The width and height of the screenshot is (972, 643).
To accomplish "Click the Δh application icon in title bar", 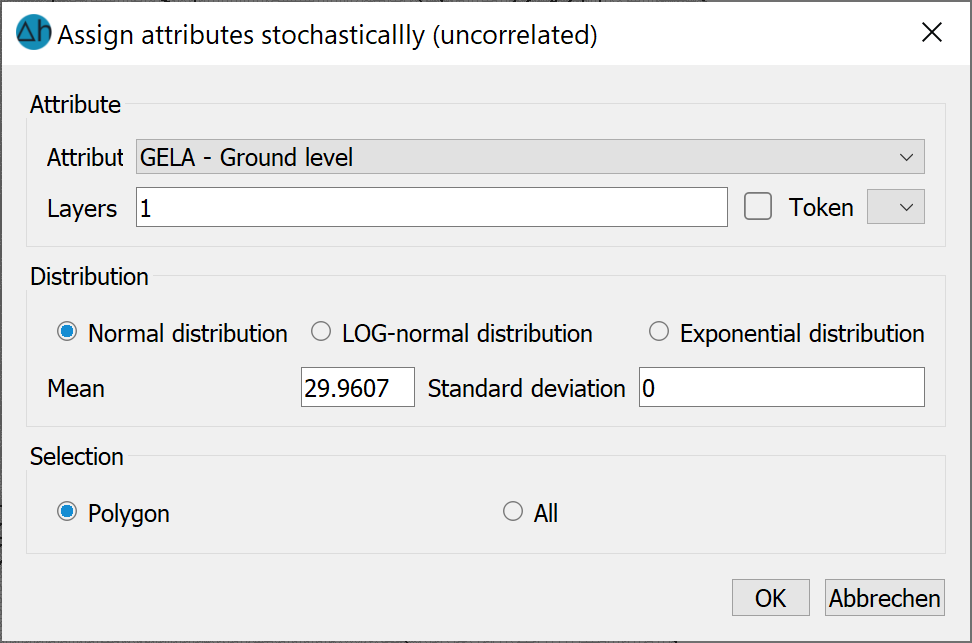I will [33, 32].
